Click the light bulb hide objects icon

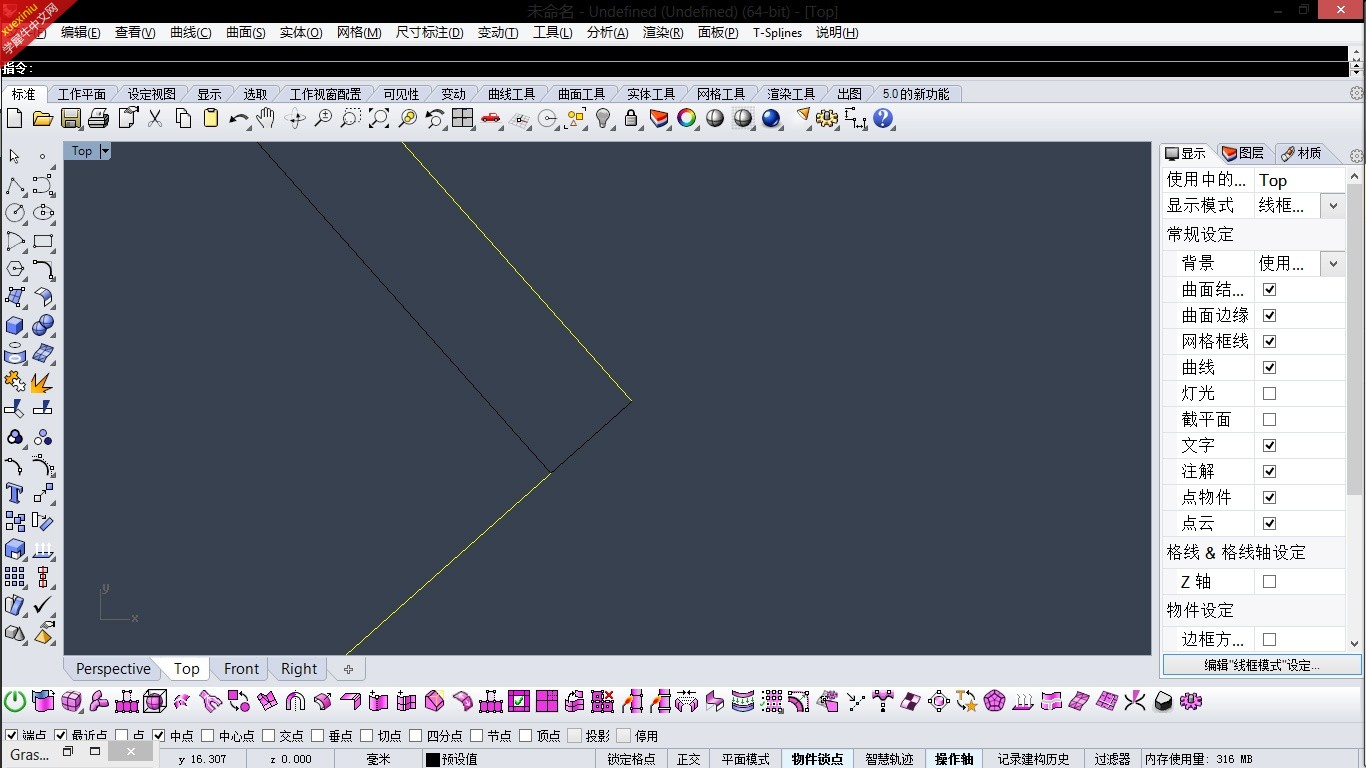pyautogui.click(x=603, y=118)
